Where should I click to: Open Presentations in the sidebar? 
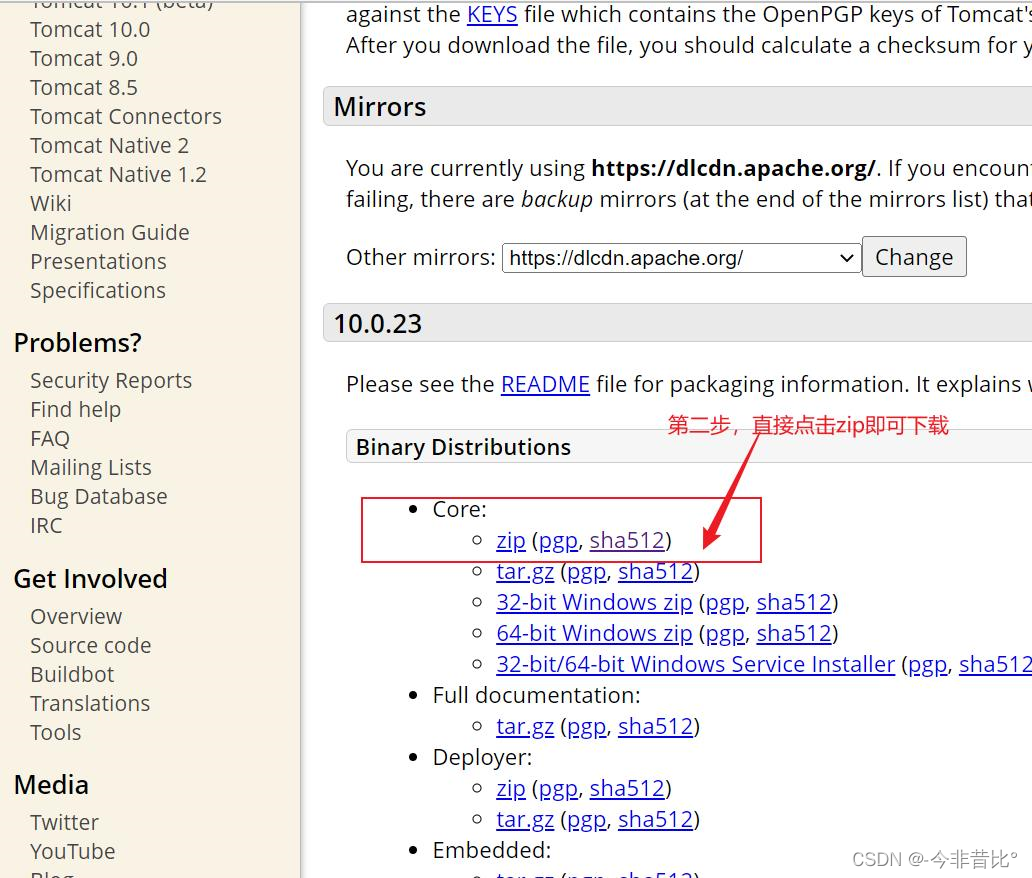[x=99, y=261]
